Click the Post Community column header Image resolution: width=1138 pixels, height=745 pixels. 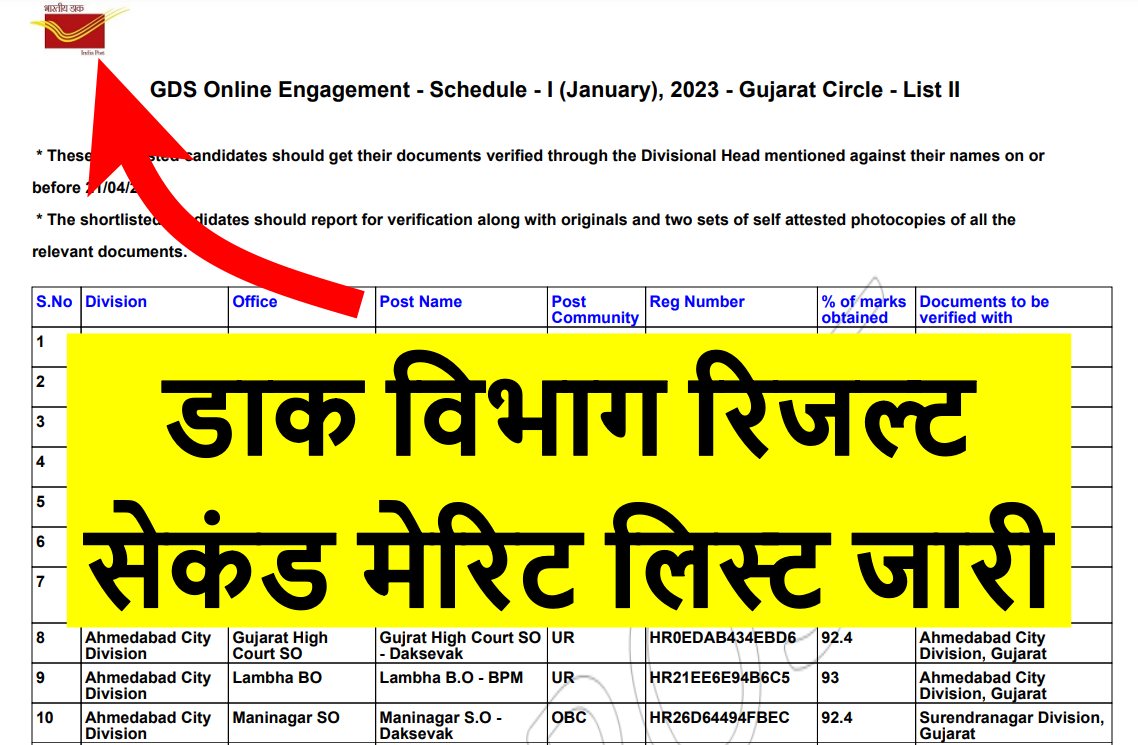click(595, 310)
